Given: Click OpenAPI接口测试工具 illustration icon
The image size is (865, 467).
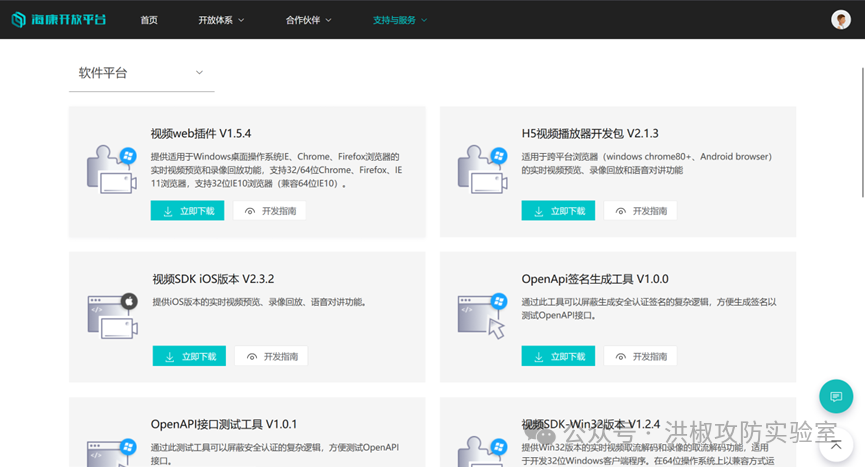Looking at the screenshot, I should point(112,453).
